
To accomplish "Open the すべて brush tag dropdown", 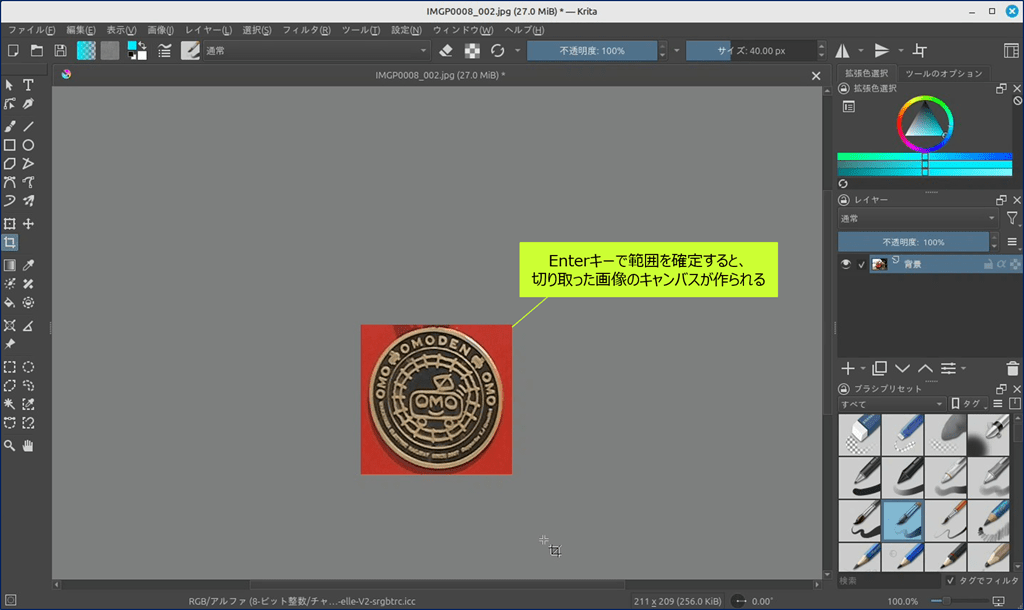I will click(891, 404).
